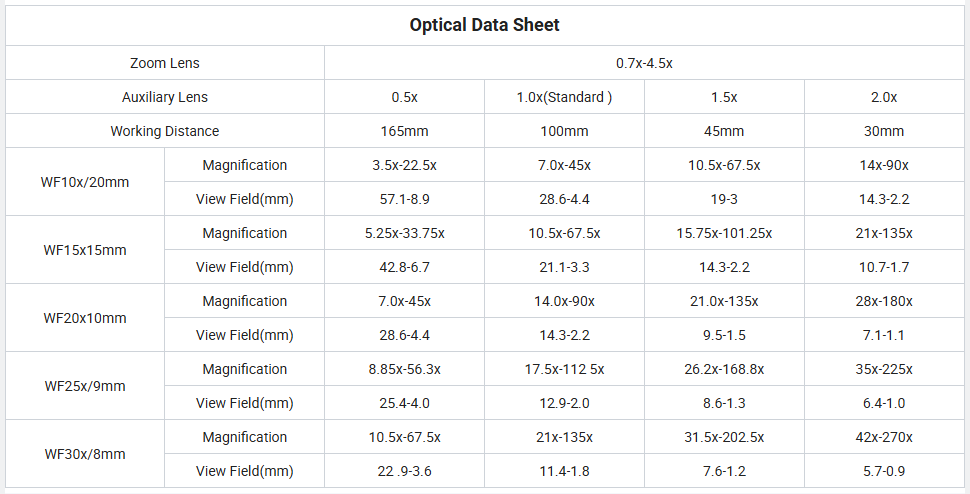The height and width of the screenshot is (494, 970).
Task: Click the WF20x10mm eyepiece label
Action: pyautogui.click(x=85, y=318)
